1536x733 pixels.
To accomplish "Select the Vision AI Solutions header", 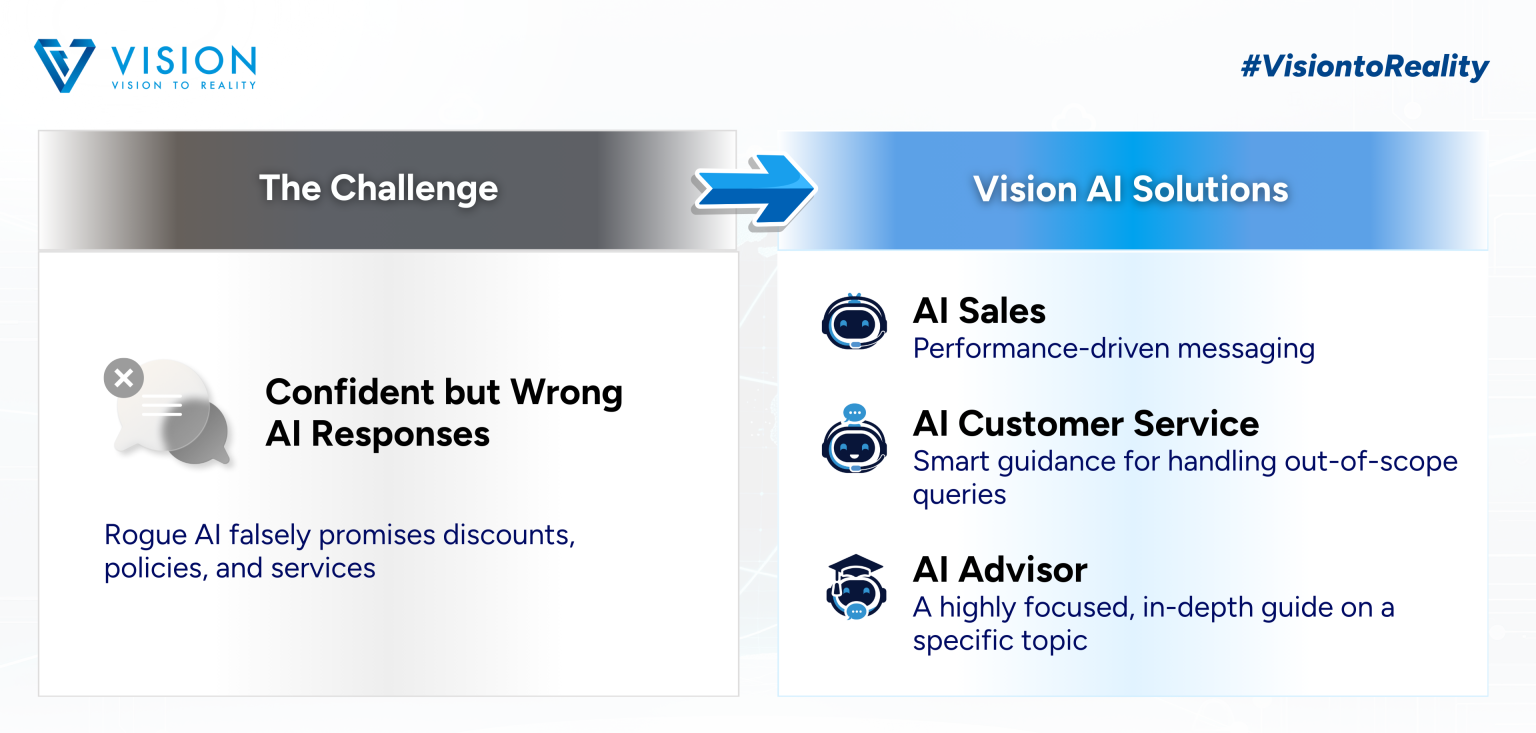I will pos(1131,189).
